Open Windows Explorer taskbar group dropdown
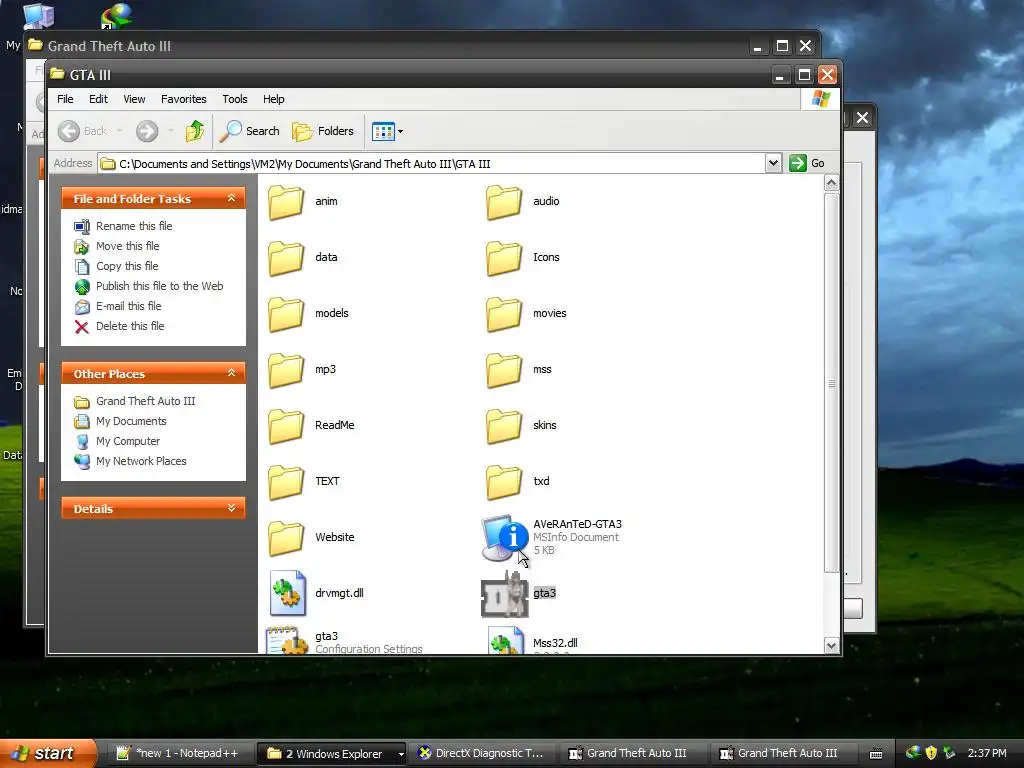1024x768 pixels. [x=401, y=754]
